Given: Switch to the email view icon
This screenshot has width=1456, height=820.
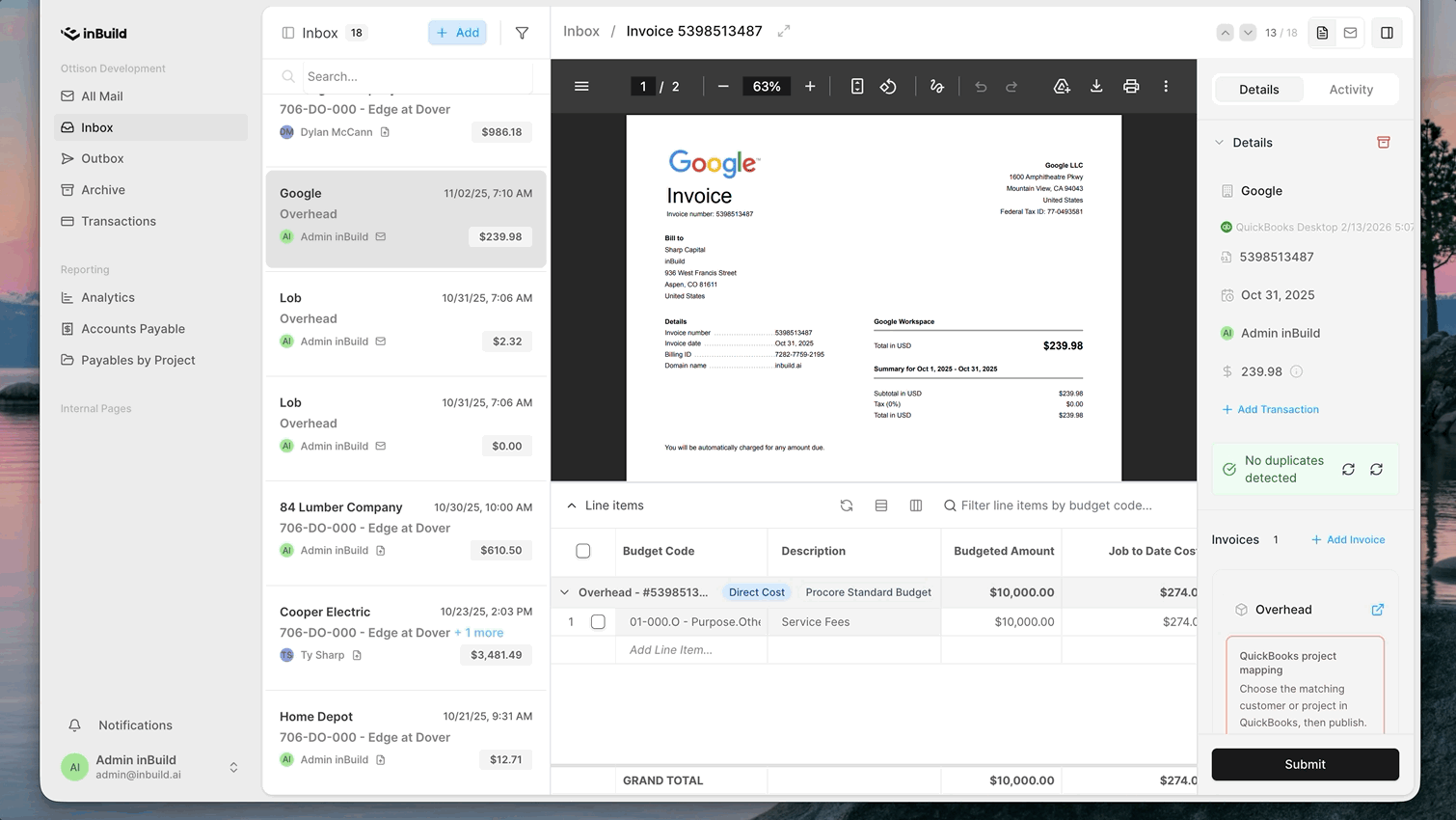Looking at the screenshot, I should [1350, 33].
